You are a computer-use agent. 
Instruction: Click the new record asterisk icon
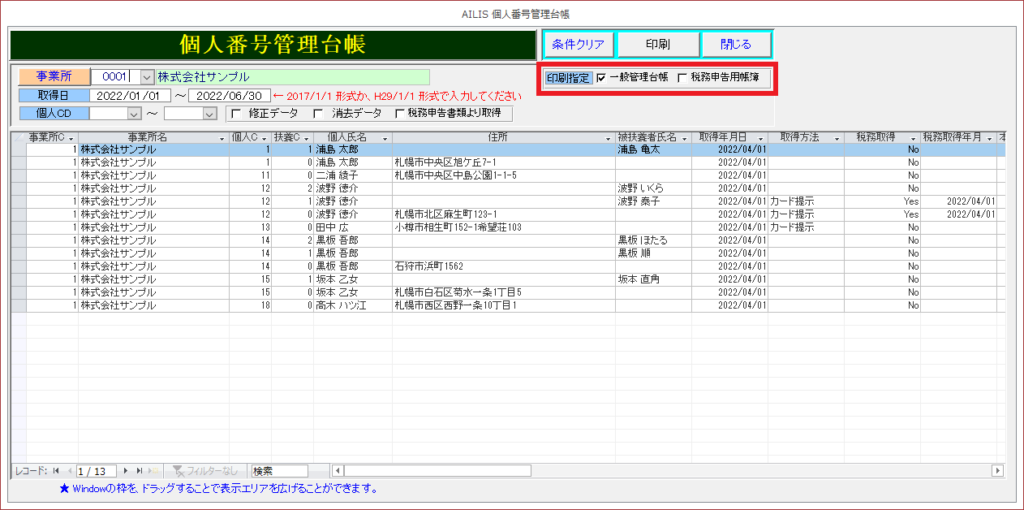tap(153, 470)
